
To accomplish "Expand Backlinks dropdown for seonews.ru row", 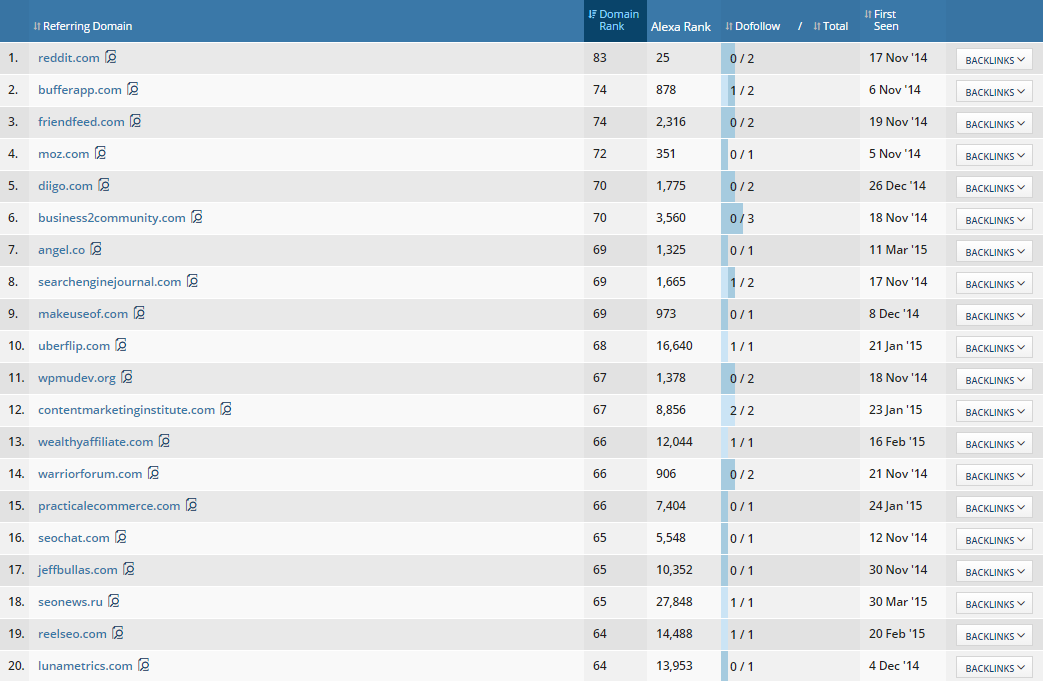I will [x=994, y=603].
